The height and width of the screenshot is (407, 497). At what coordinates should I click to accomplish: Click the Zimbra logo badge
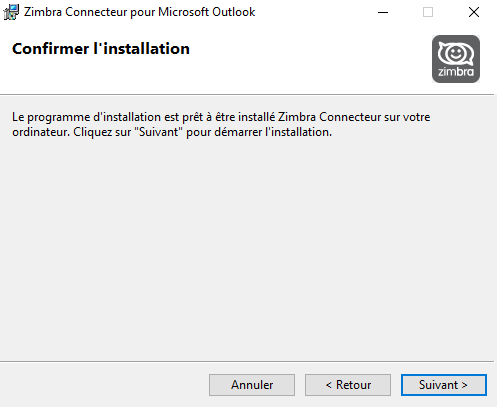456,59
